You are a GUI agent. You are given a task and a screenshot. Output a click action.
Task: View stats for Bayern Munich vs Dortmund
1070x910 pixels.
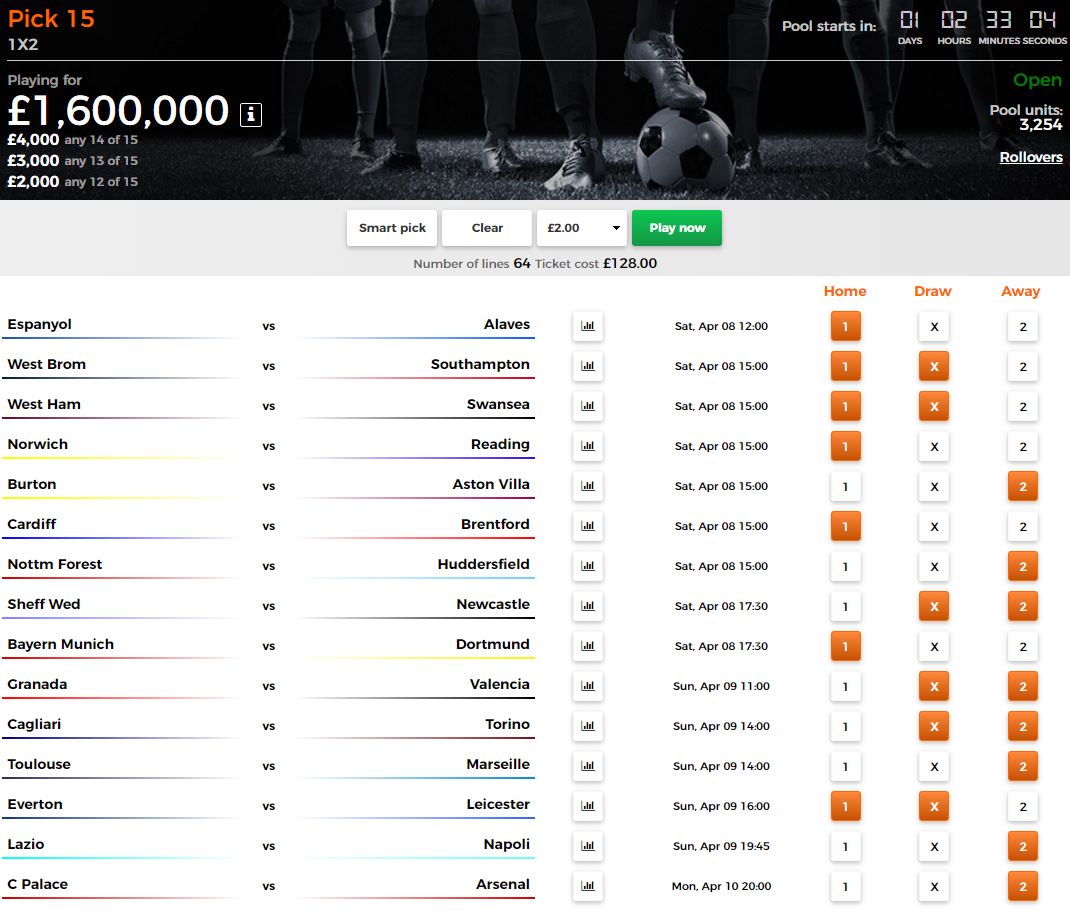[x=588, y=646]
